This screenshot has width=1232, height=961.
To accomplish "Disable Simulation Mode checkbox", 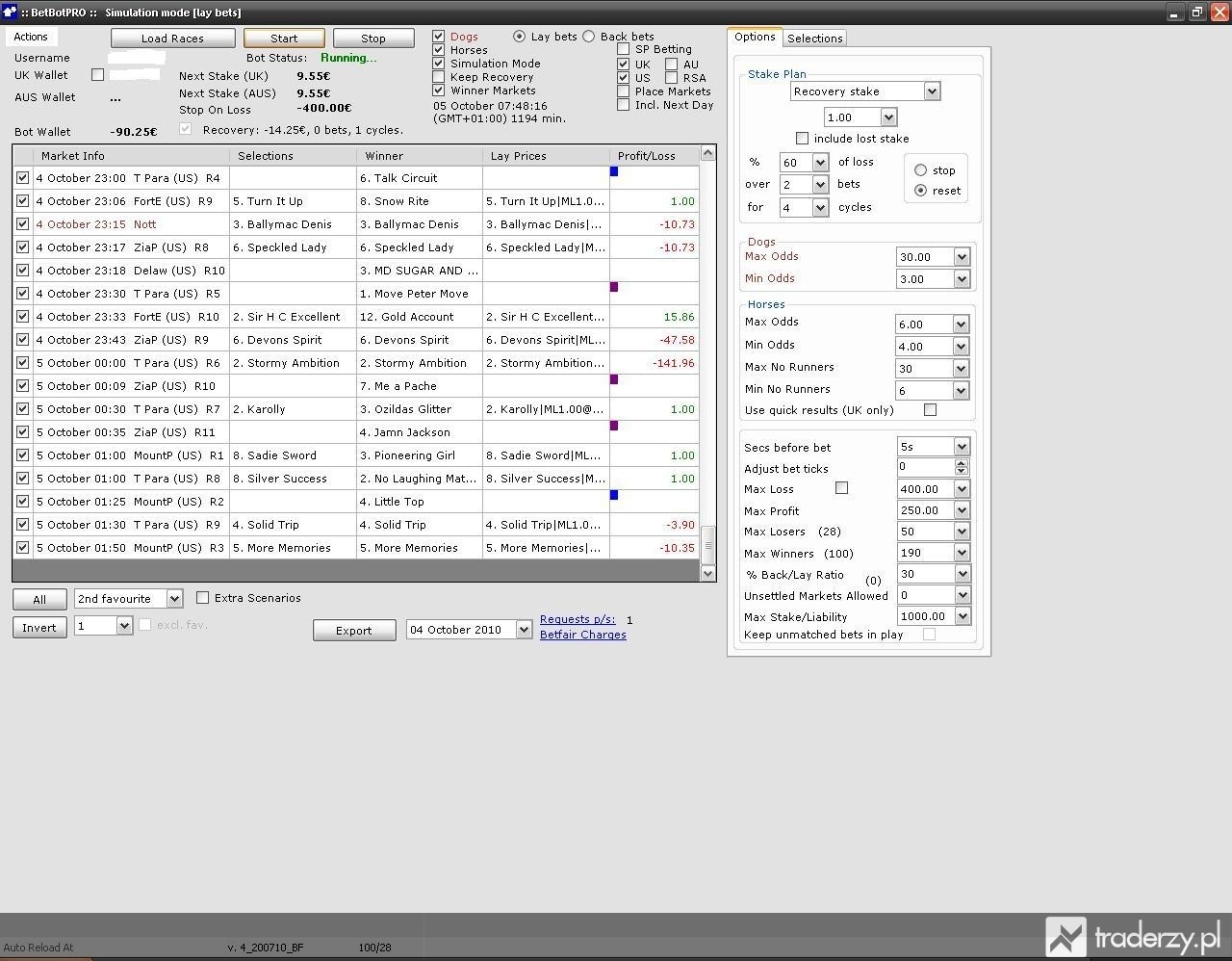I will click(439, 63).
